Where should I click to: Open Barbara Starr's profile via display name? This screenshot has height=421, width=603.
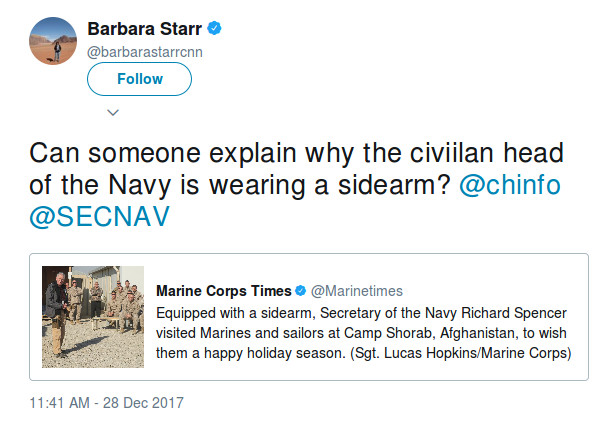[x=144, y=27]
